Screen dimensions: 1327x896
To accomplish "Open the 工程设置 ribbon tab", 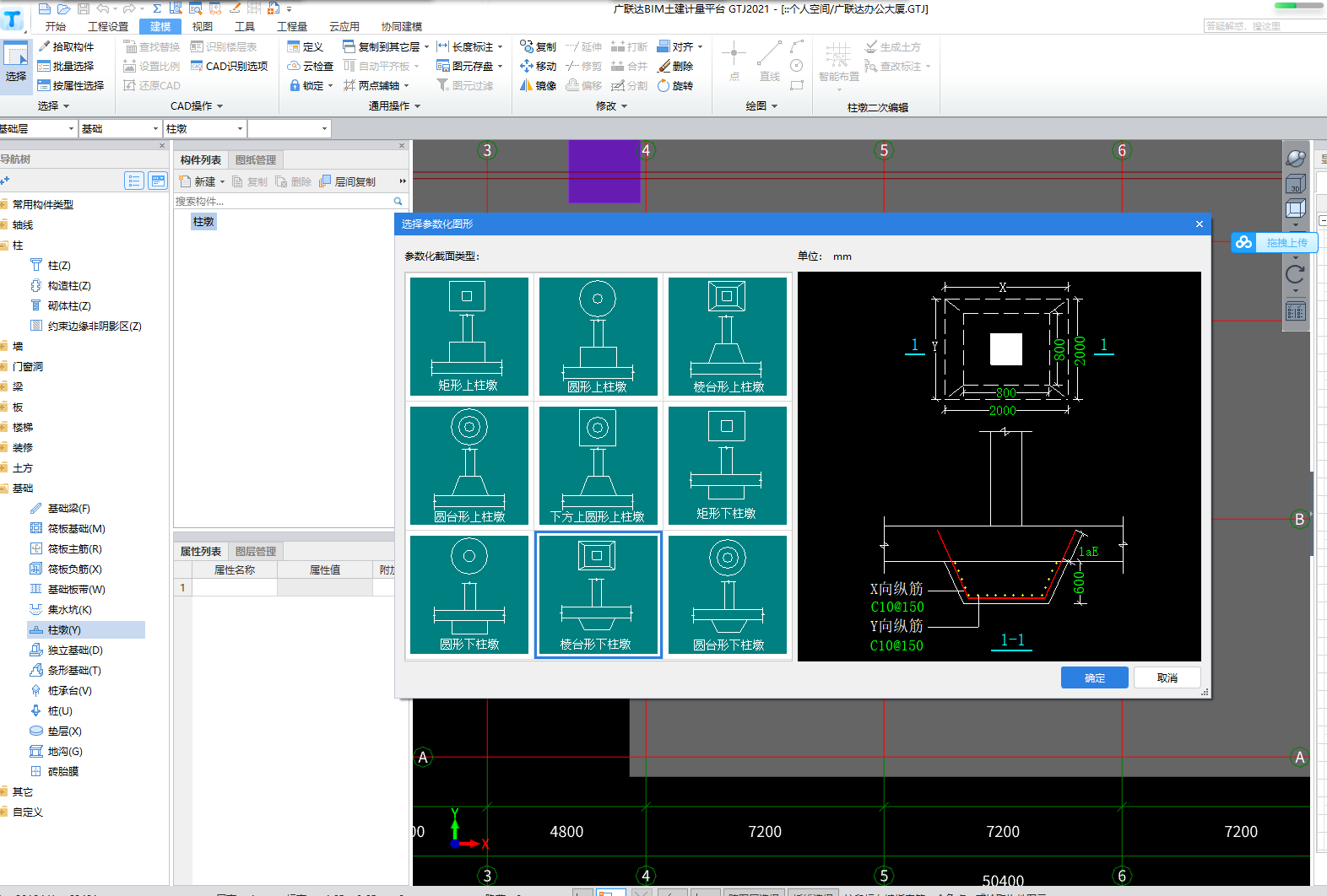I will coord(108,26).
